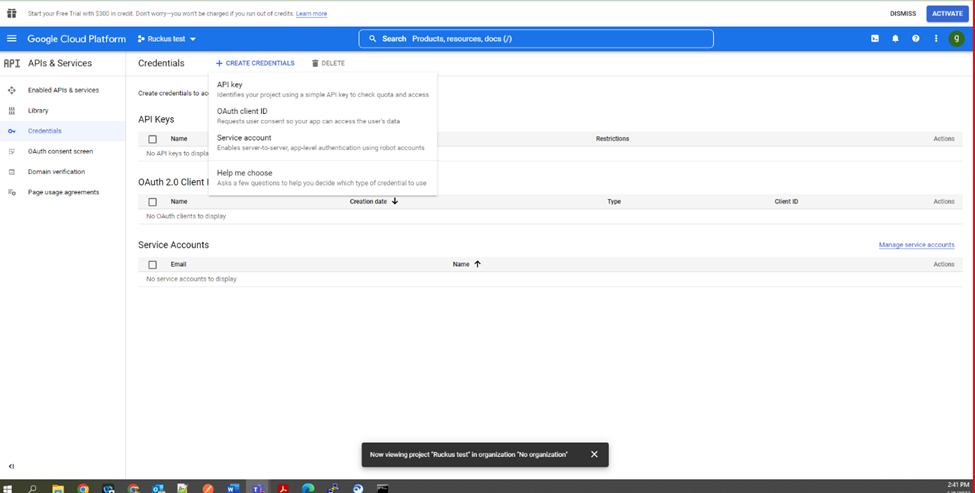Click the Client ID column header

coord(786,201)
